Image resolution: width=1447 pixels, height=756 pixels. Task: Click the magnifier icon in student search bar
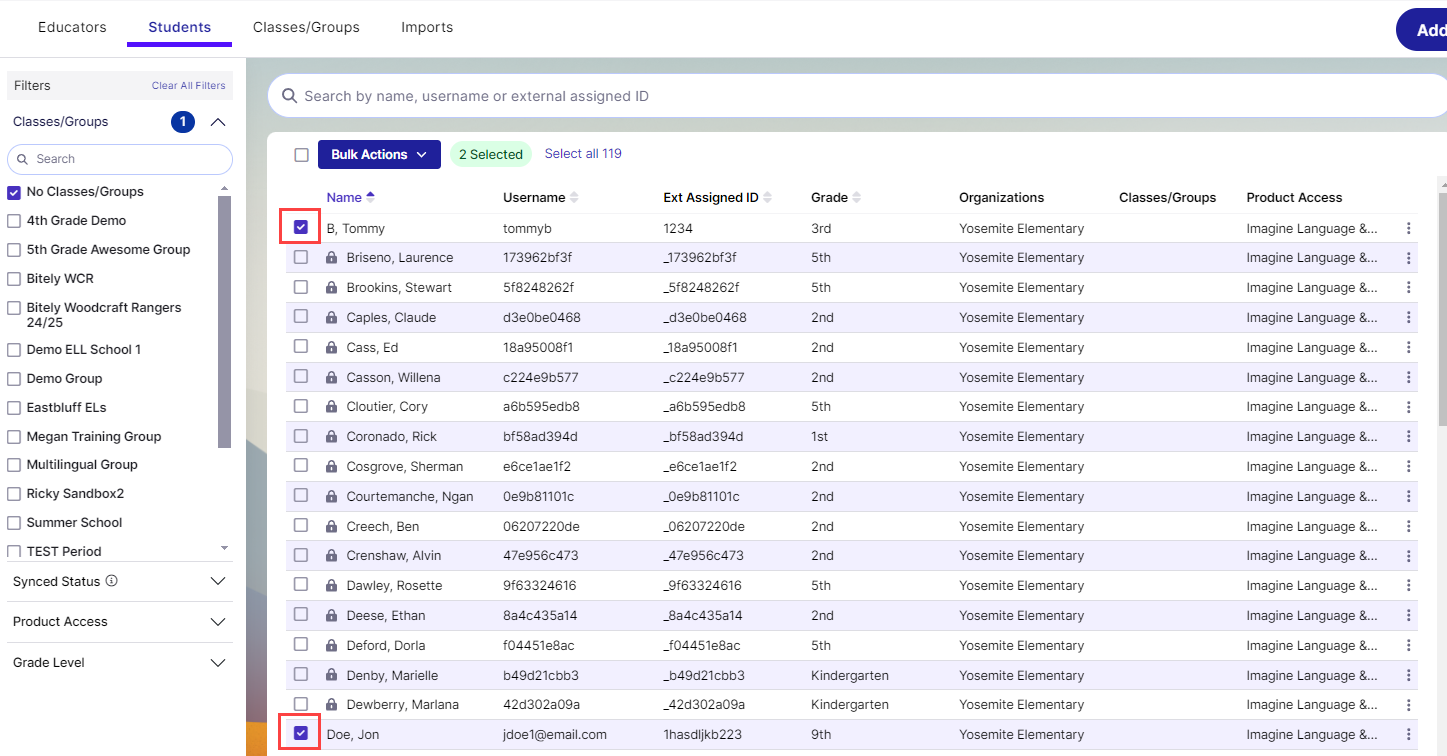coord(289,96)
